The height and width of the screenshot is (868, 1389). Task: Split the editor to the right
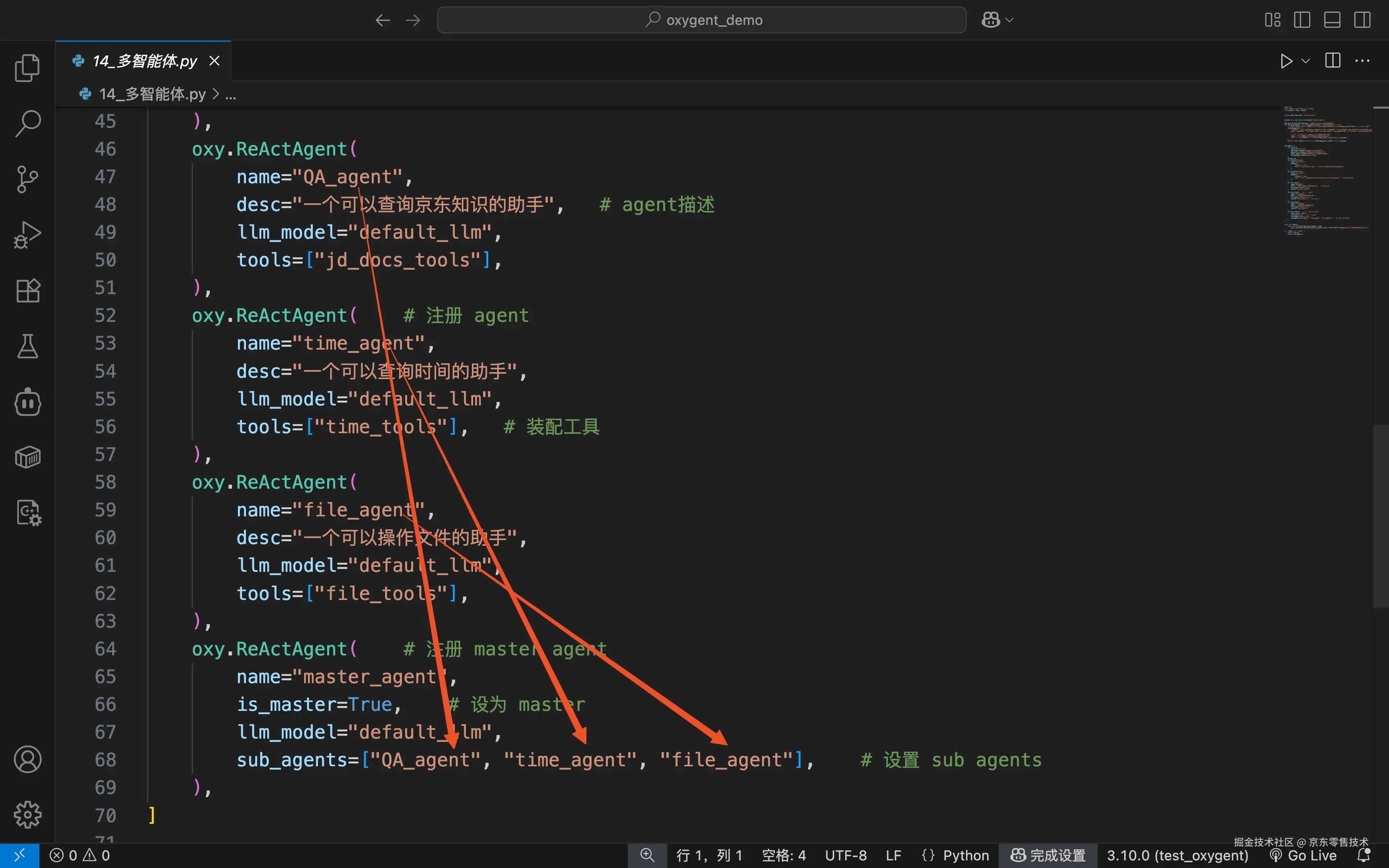point(1332,61)
